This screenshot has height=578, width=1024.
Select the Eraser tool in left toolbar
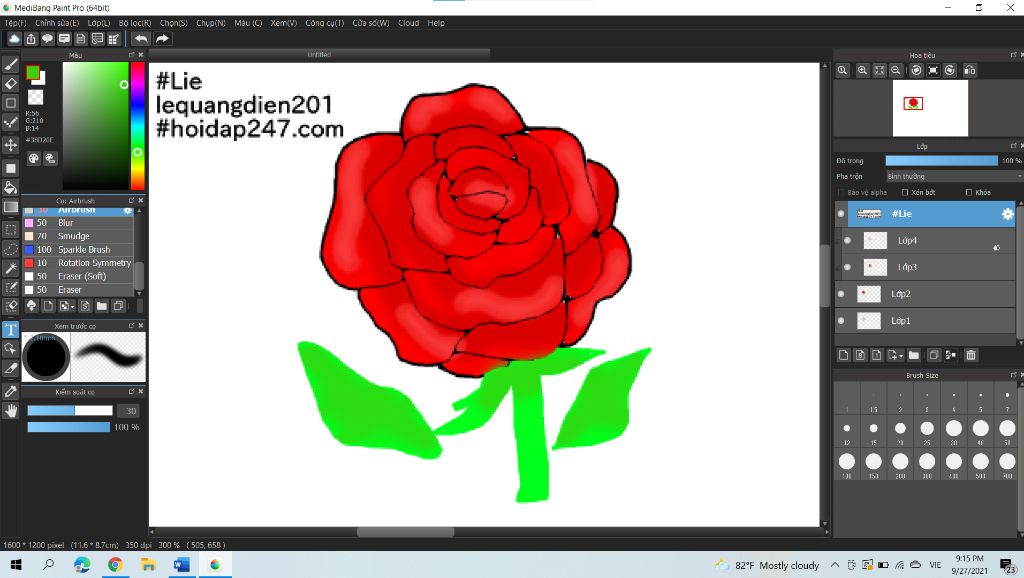click(x=10, y=84)
